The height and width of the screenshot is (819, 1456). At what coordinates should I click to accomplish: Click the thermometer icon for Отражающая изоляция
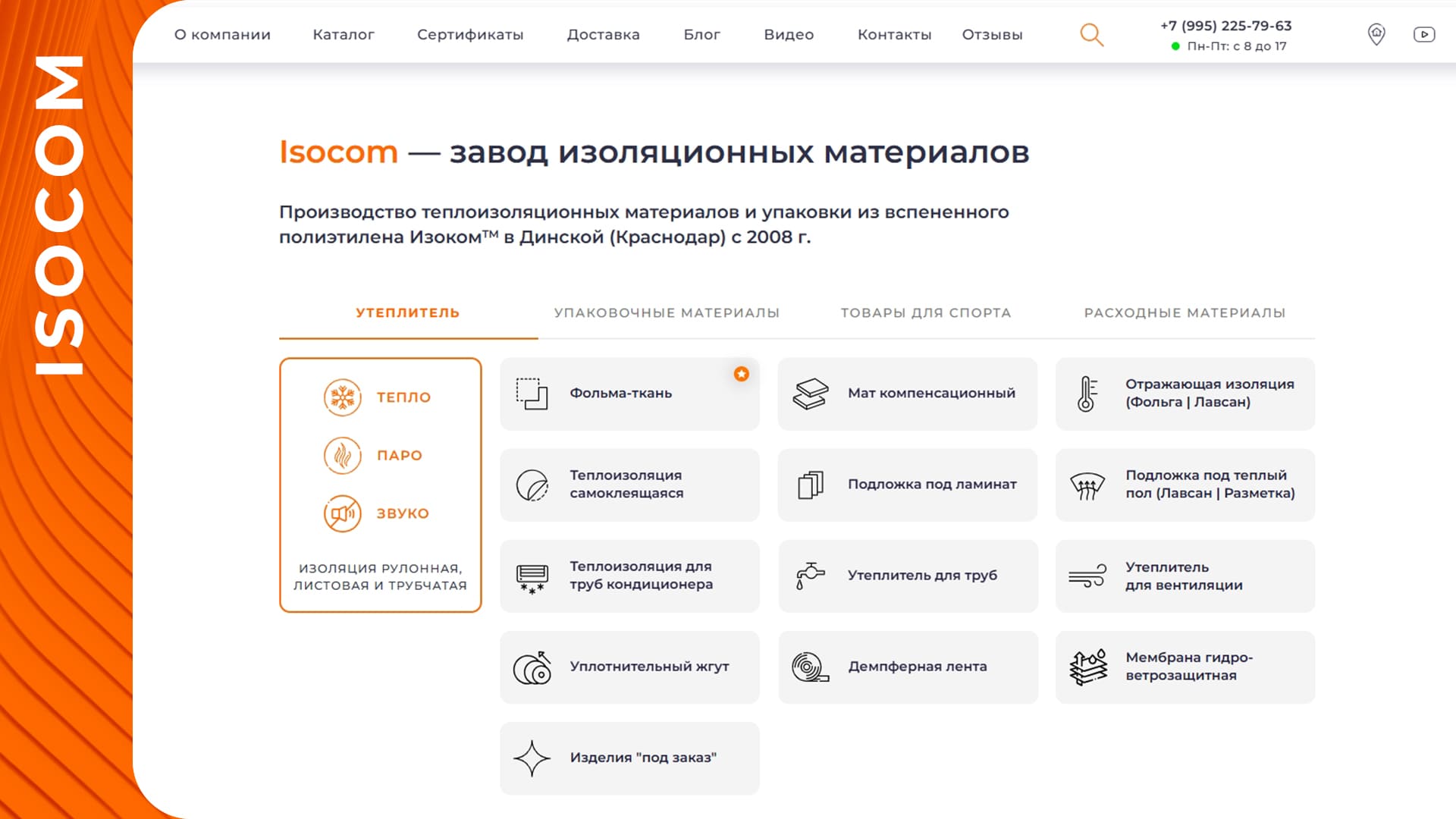point(1087,394)
